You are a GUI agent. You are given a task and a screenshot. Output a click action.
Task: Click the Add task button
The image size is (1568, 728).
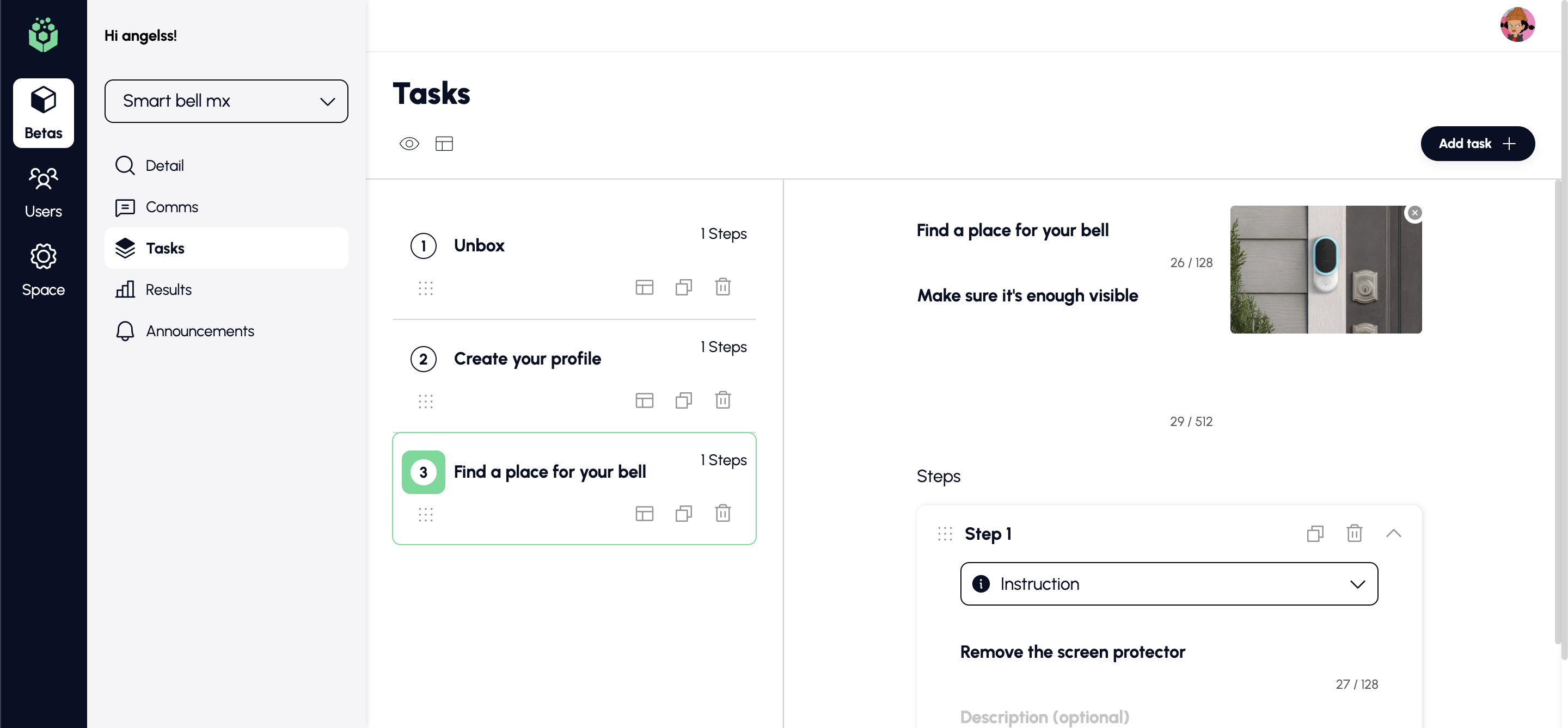pos(1477,144)
